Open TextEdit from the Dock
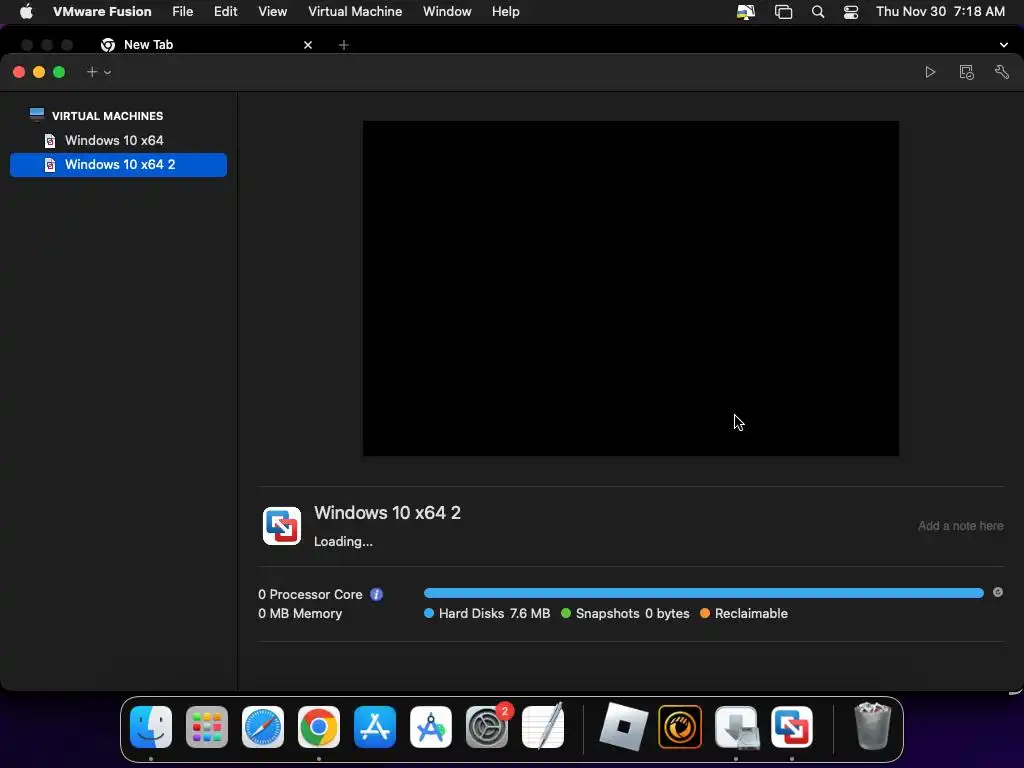The width and height of the screenshot is (1024, 768). click(543, 727)
